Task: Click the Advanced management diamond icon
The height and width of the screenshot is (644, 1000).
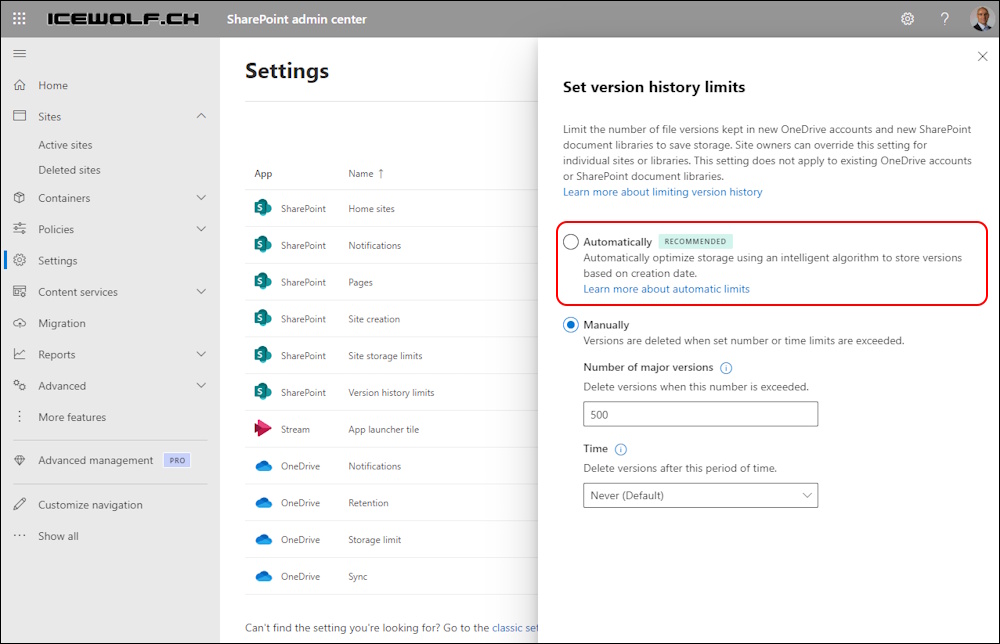Action: point(20,460)
